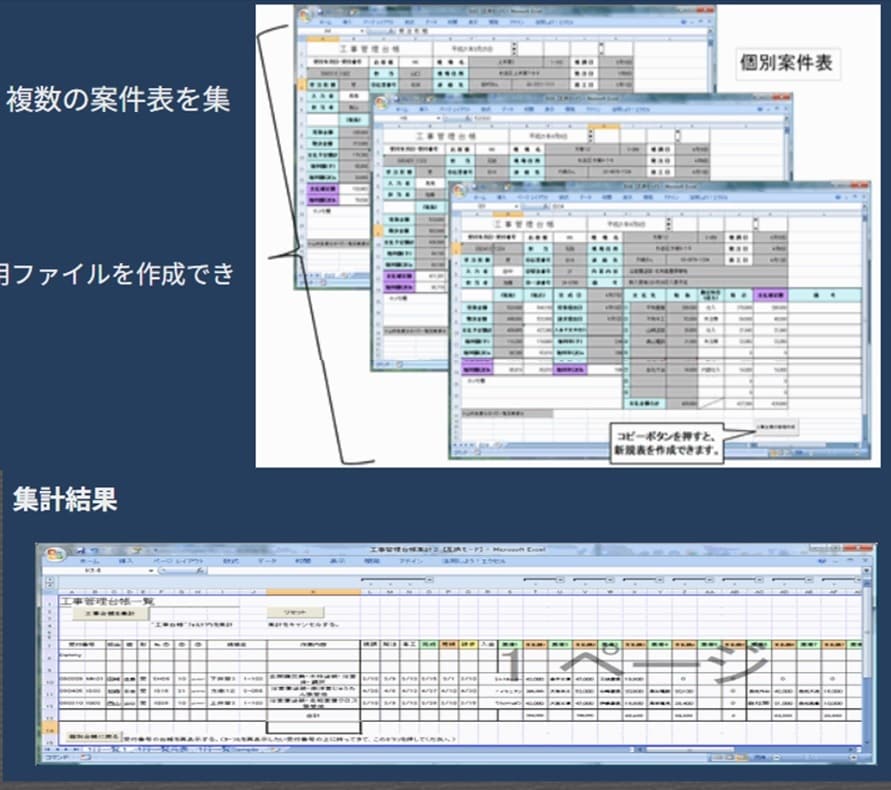Click the リセット button in summary sheet

tap(295, 612)
